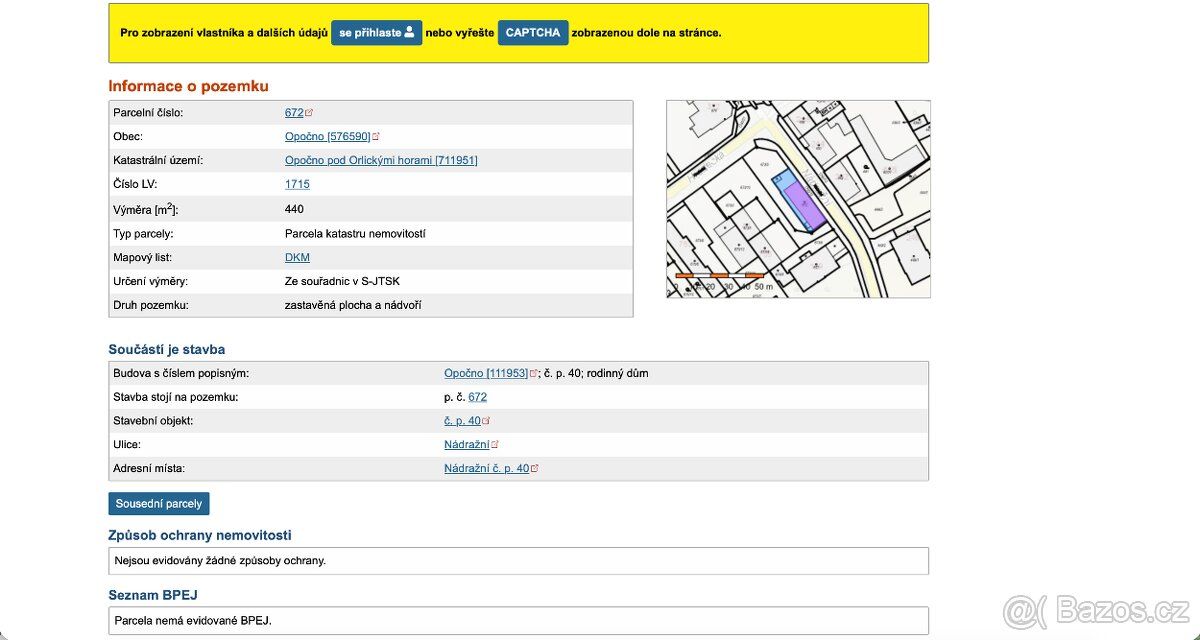1200x640 pixels.
Task: Click the external link icon beside parcel 672
Action: [309, 113]
